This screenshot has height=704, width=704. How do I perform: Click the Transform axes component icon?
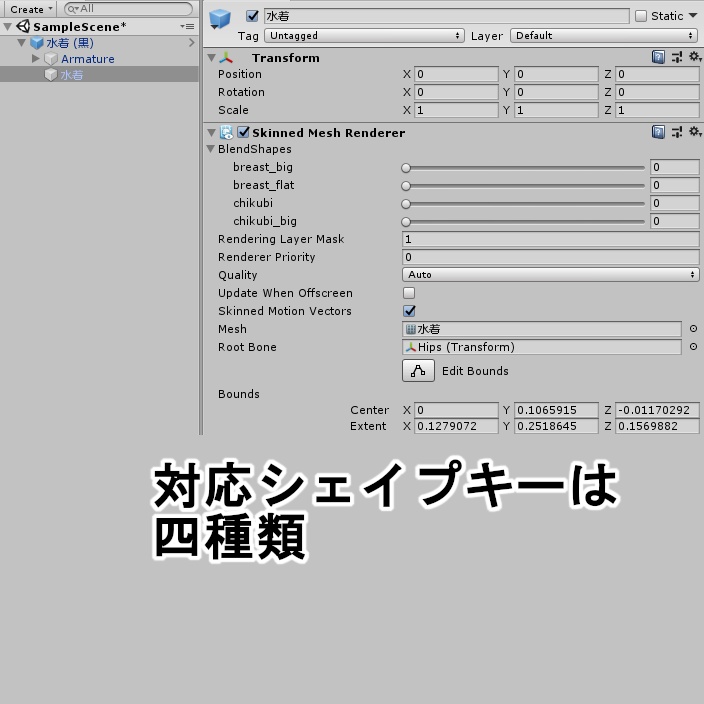[x=226, y=57]
